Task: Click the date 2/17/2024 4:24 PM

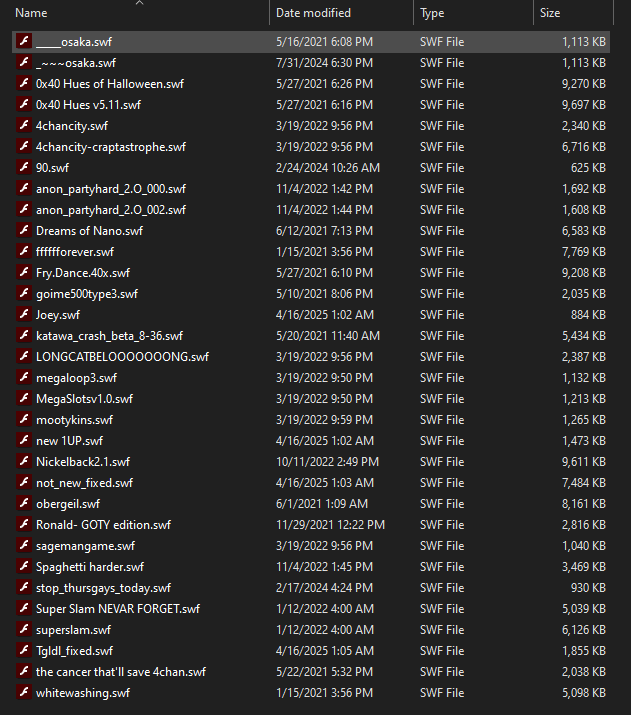Action: tap(324, 588)
